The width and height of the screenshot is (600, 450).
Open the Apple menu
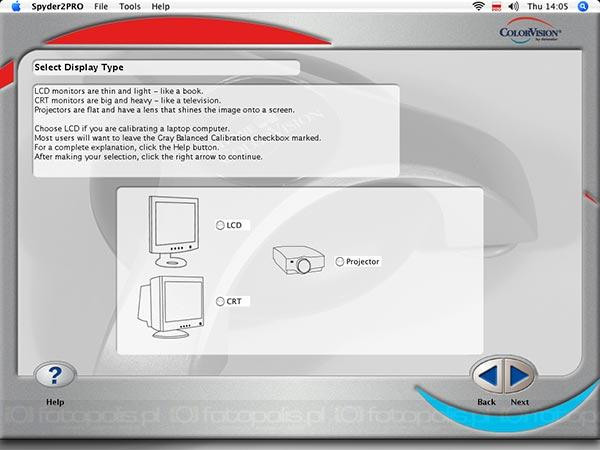point(16,6)
